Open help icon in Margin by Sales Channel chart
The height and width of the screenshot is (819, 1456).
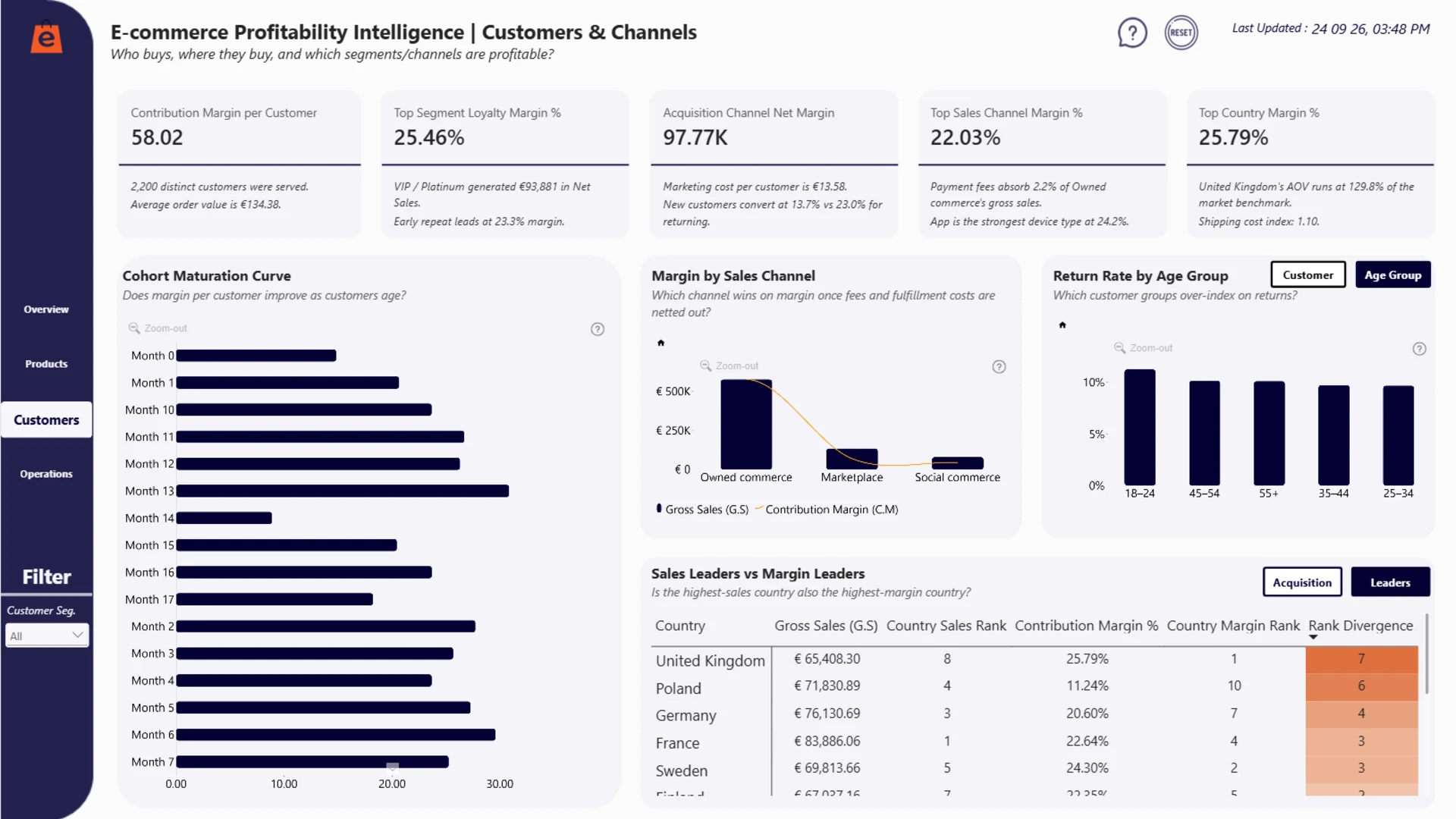(999, 367)
